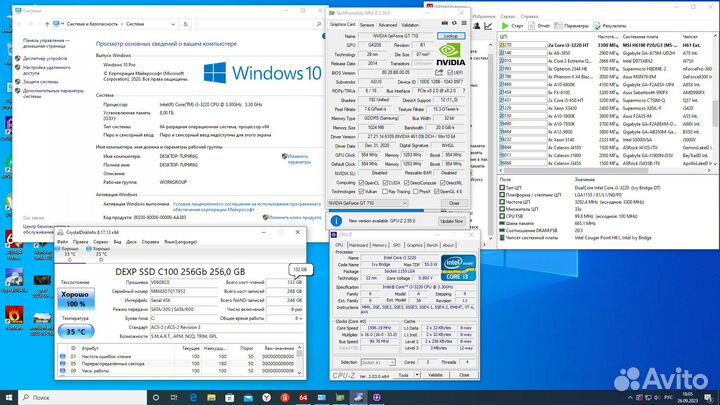Switch to CPU-Z Mainboard tab
Viewport: 720px width, 405px height.
[x=359, y=245]
